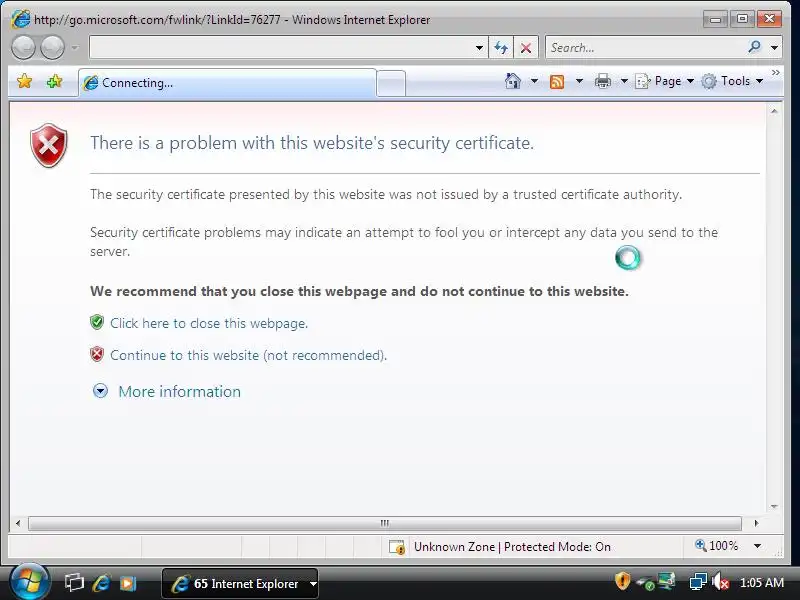Click the 1:05 AM clock
The width and height of the screenshot is (800, 600).
761,582
